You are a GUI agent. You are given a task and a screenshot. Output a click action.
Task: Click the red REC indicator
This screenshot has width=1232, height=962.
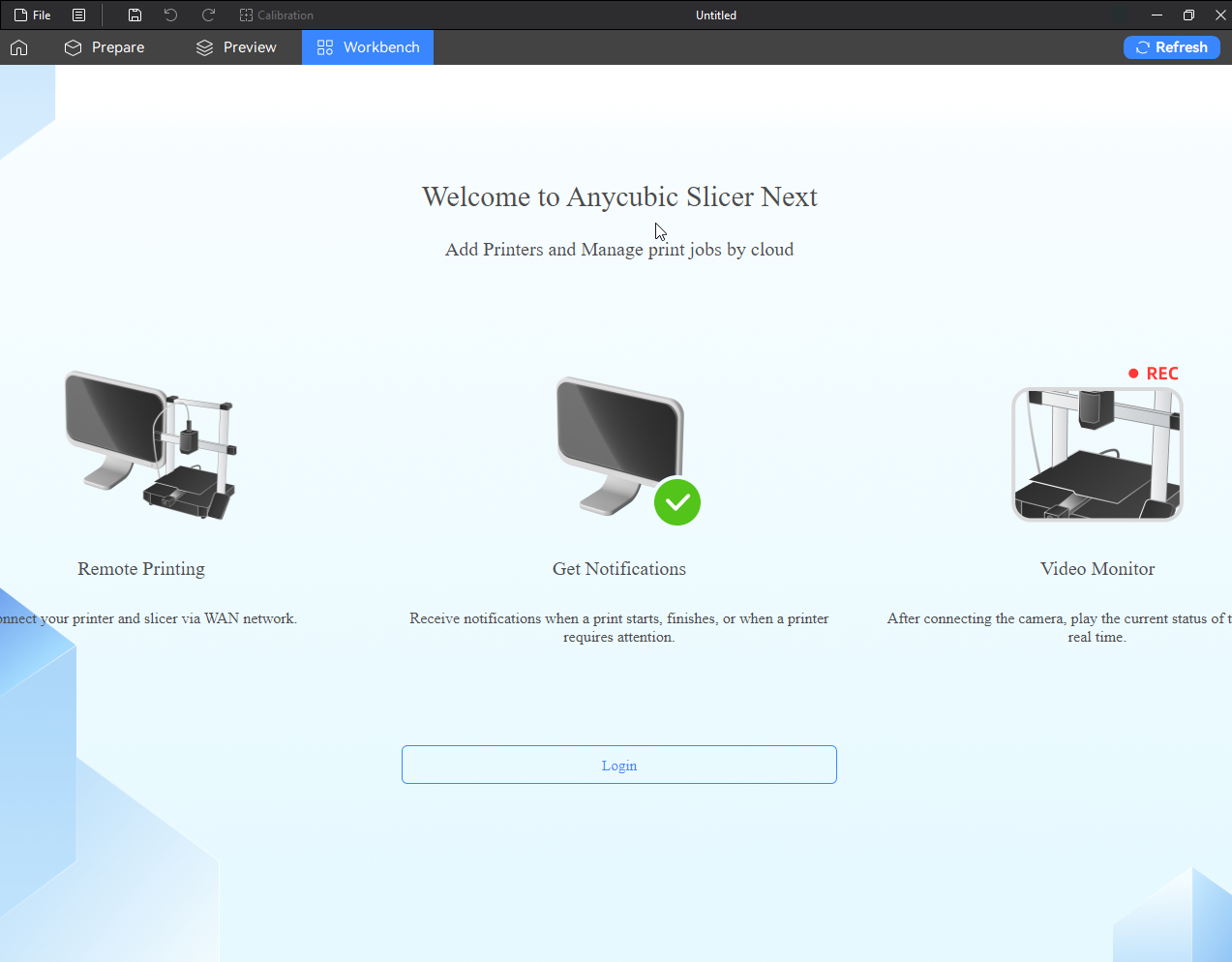click(1154, 374)
